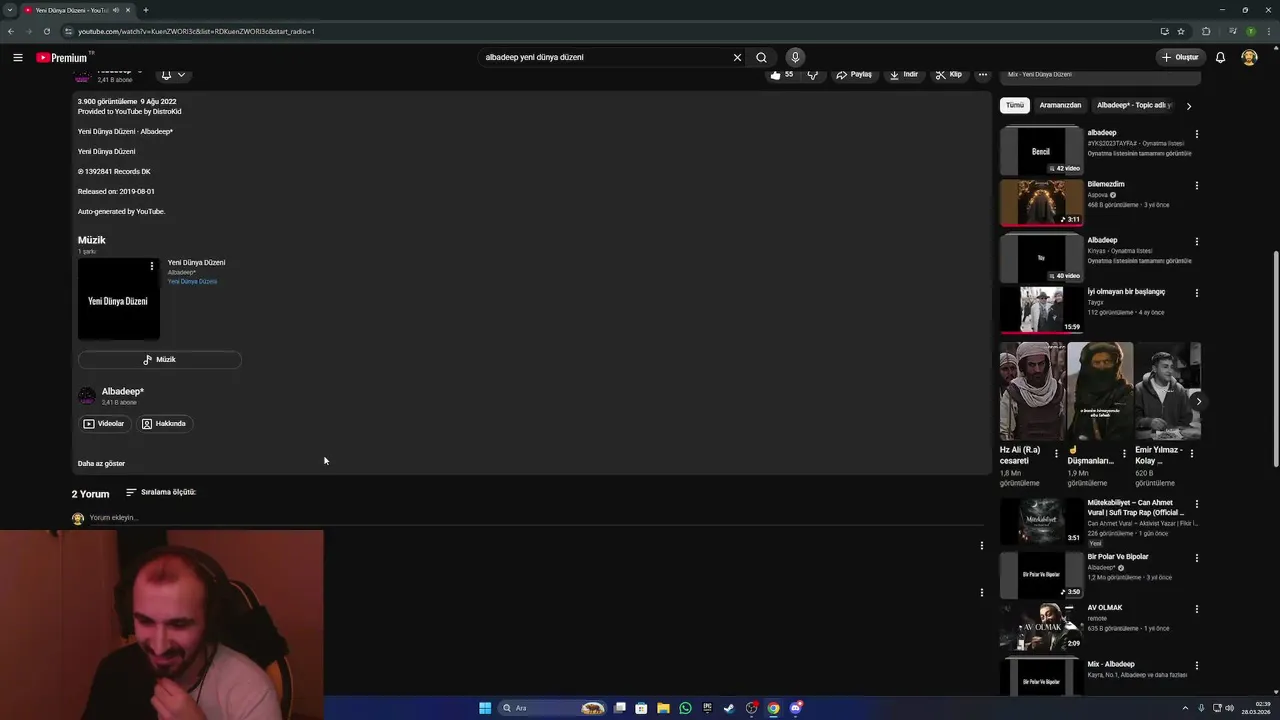Open YouTube notifications bell in header

point(1220,57)
